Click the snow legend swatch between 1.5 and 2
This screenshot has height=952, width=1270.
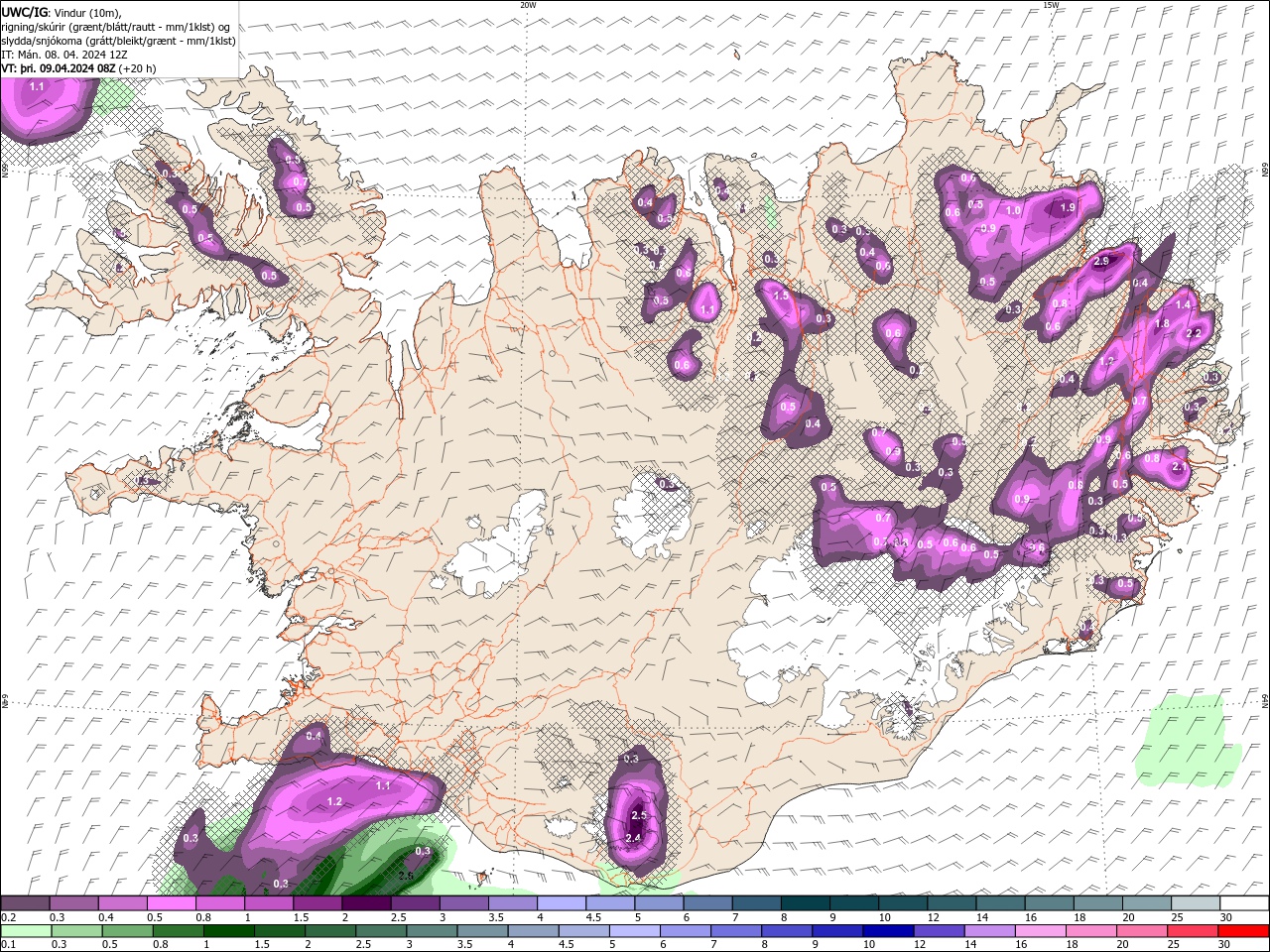point(318,903)
